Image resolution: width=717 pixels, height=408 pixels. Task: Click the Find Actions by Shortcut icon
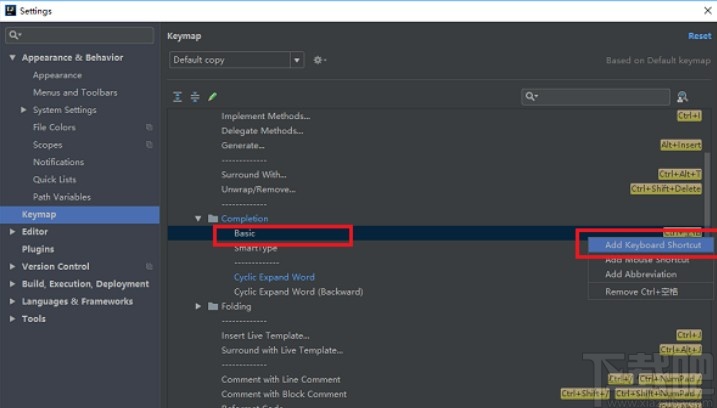682,97
